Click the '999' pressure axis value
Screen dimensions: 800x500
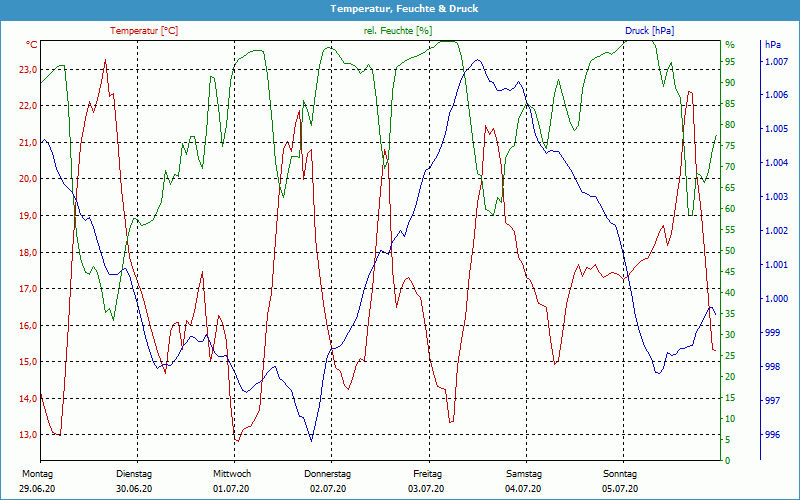tap(773, 333)
